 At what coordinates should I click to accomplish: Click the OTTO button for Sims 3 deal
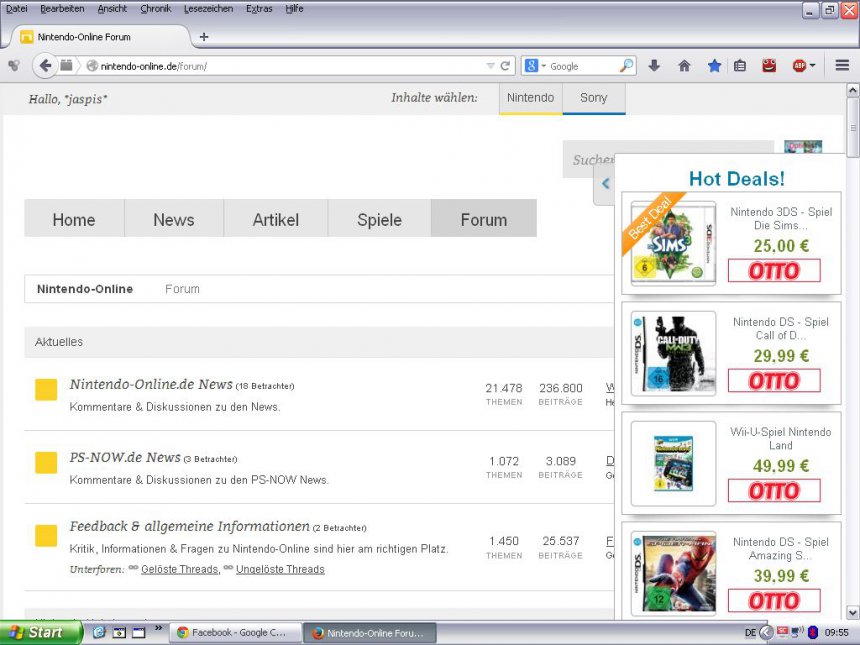pyautogui.click(x=774, y=271)
